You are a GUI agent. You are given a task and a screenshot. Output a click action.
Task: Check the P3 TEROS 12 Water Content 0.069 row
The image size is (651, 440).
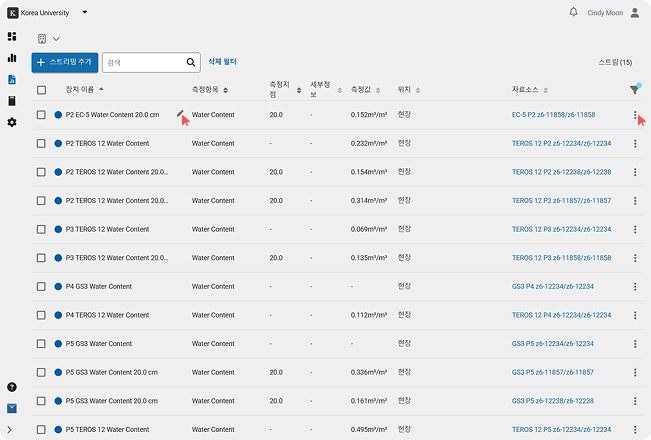[x=41, y=229]
